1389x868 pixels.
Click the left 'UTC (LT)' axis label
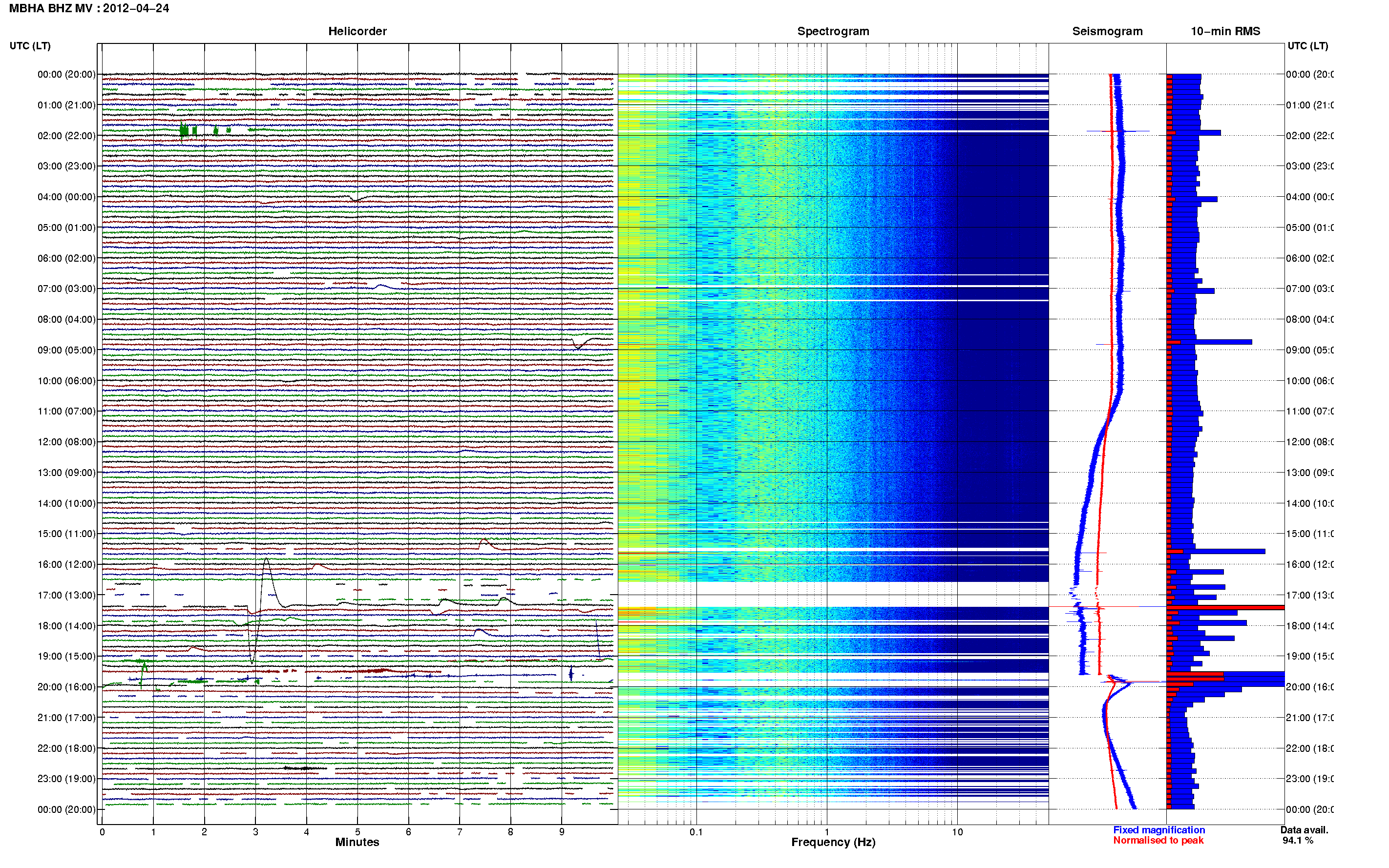pos(30,46)
